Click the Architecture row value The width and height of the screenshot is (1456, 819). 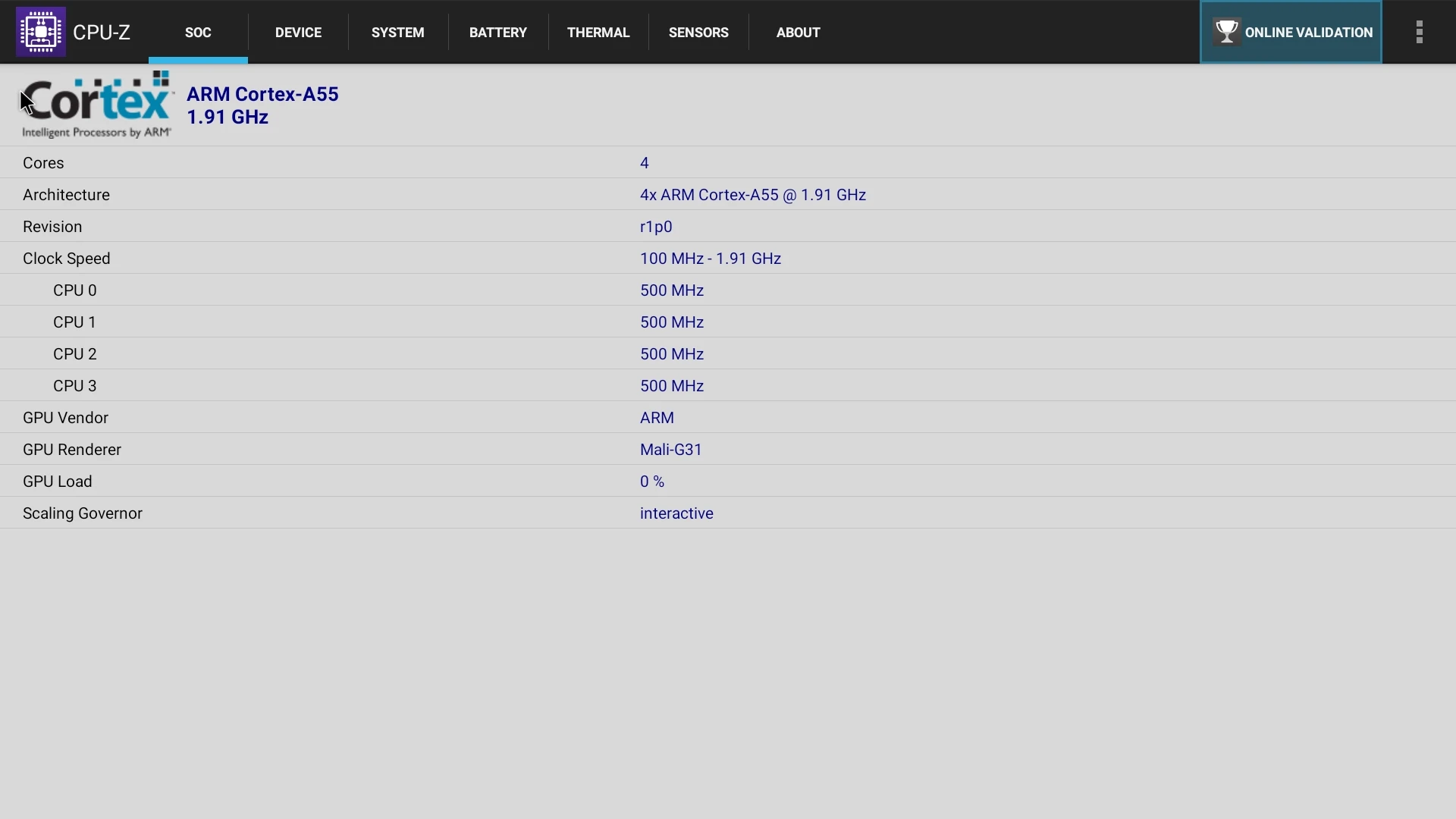click(x=752, y=195)
